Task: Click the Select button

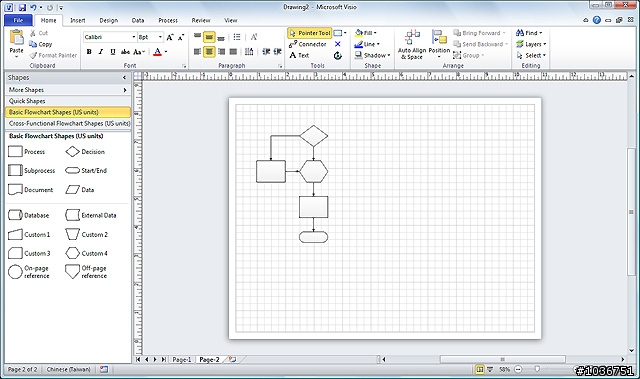Action: 531,55
